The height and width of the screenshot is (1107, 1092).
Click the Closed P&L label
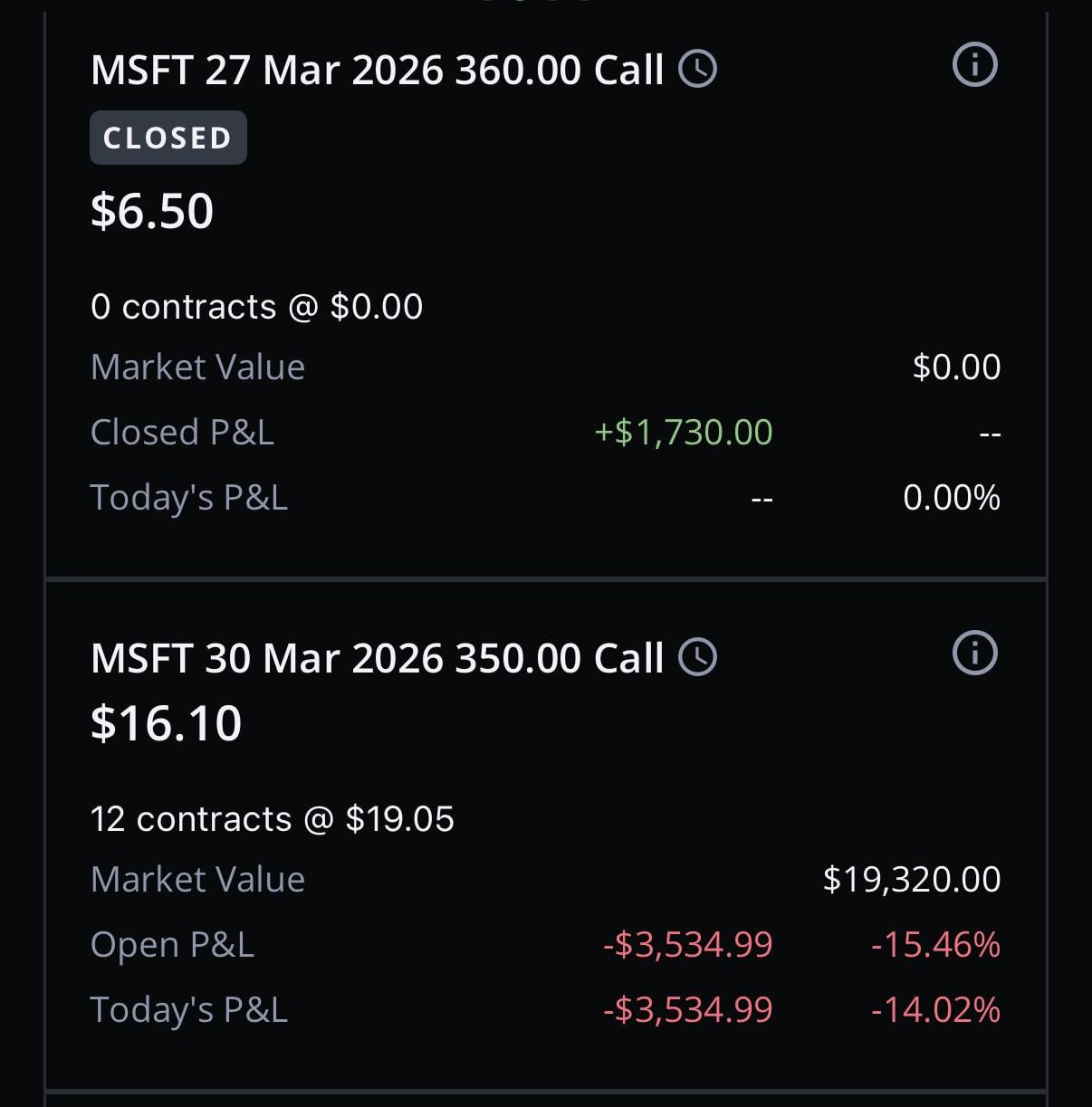[x=182, y=433]
